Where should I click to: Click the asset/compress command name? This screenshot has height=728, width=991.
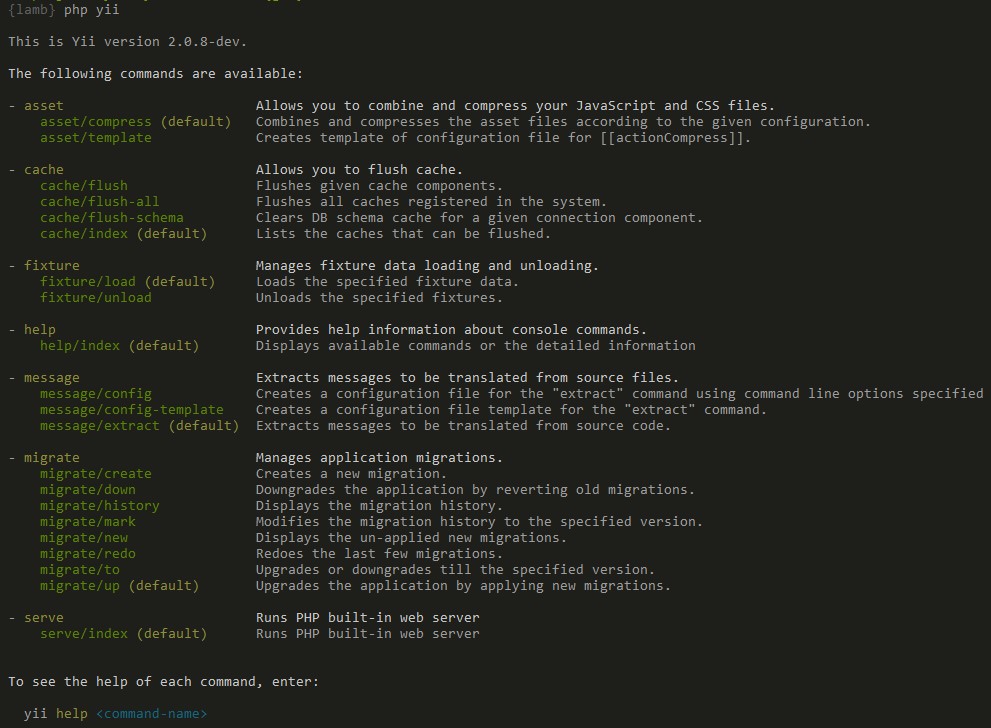coord(95,122)
